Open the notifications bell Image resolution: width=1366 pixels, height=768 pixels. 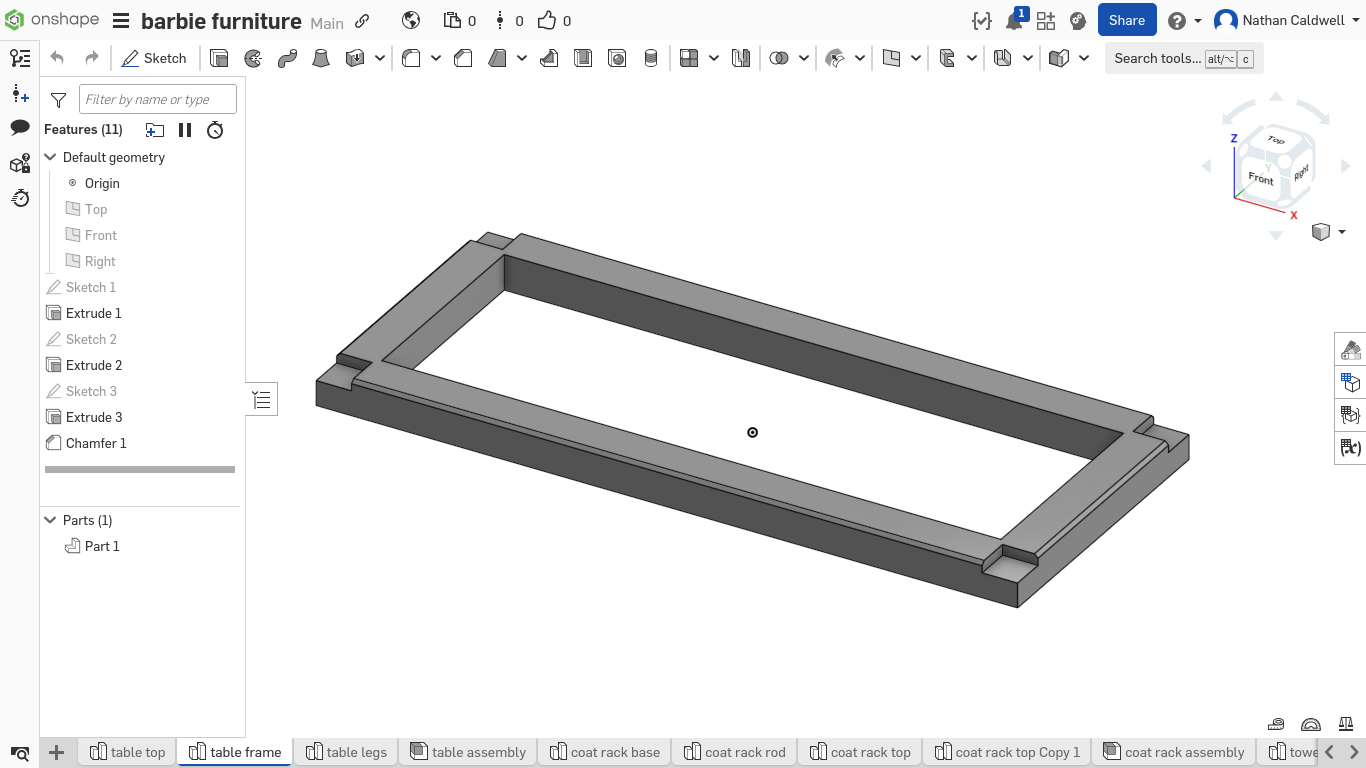(x=1015, y=20)
